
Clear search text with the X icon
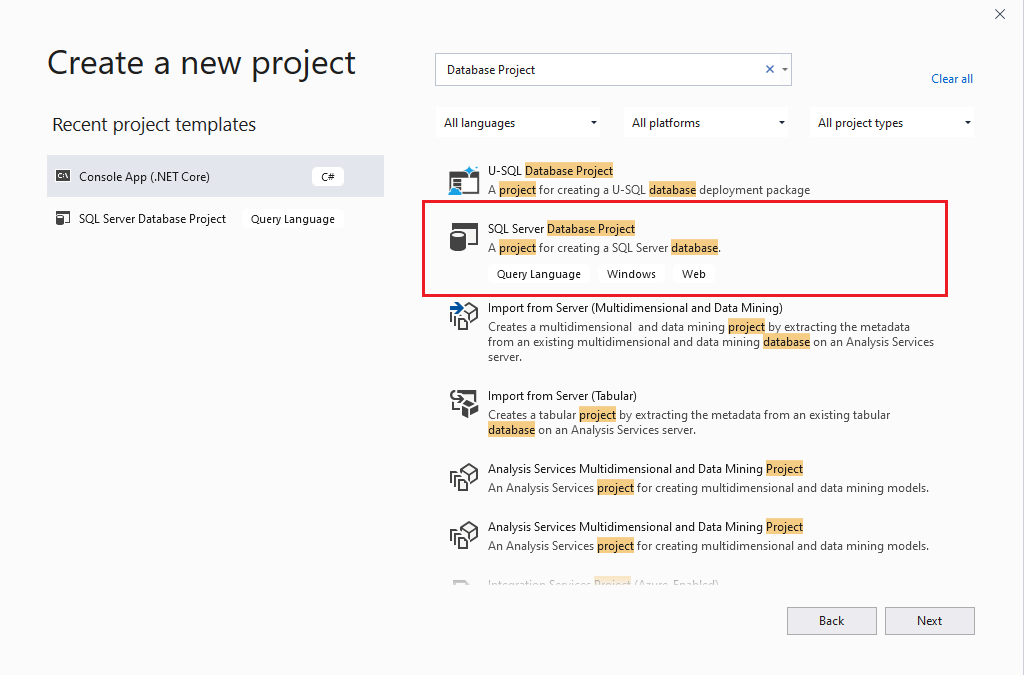pos(770,70)
